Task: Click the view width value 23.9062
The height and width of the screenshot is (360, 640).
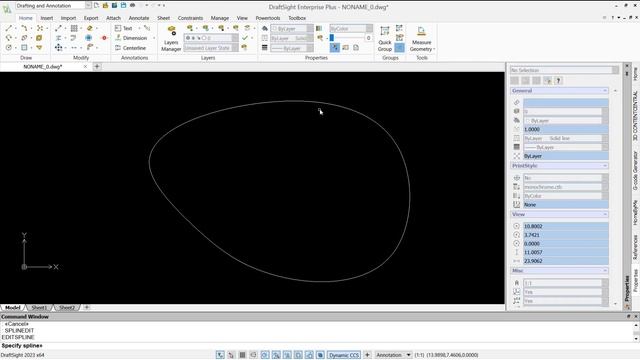Action: (566, 261)
